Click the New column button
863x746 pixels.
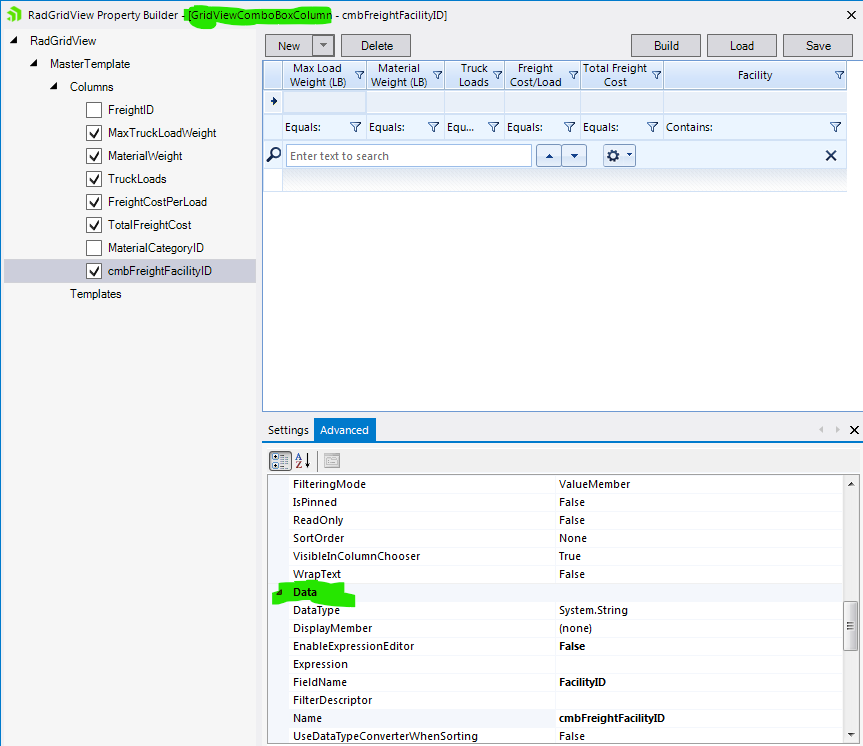(289, 46)
